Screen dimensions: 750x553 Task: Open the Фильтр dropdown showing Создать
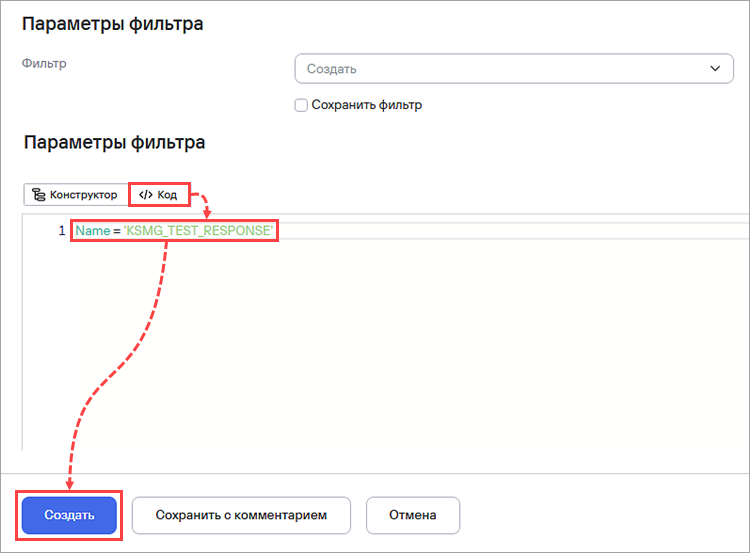tap(514, 69)
